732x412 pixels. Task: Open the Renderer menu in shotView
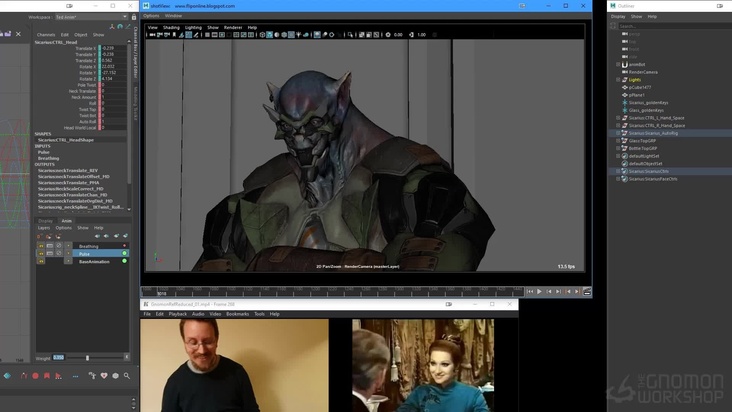[233, 27]
